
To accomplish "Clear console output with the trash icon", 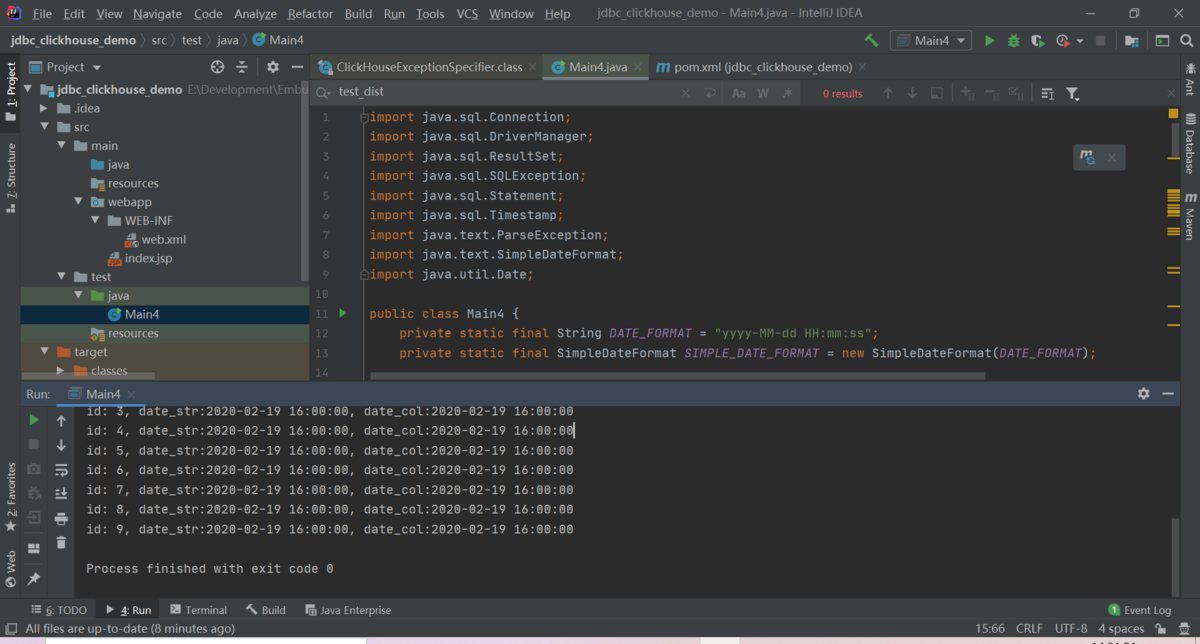I will click(x=61, y=542).
